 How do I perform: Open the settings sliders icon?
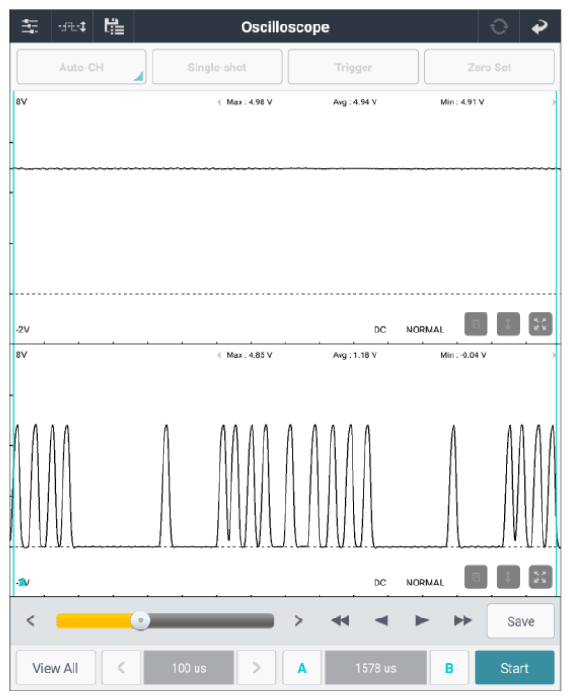click(x=30, y=27)
